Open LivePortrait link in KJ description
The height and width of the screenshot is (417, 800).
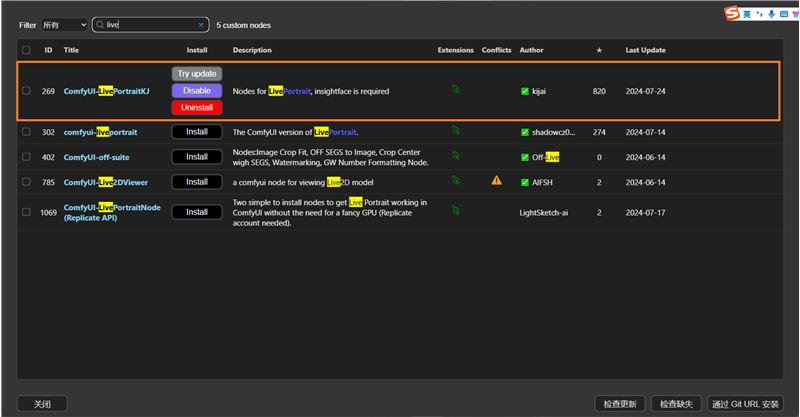click(x=289, y=91)
